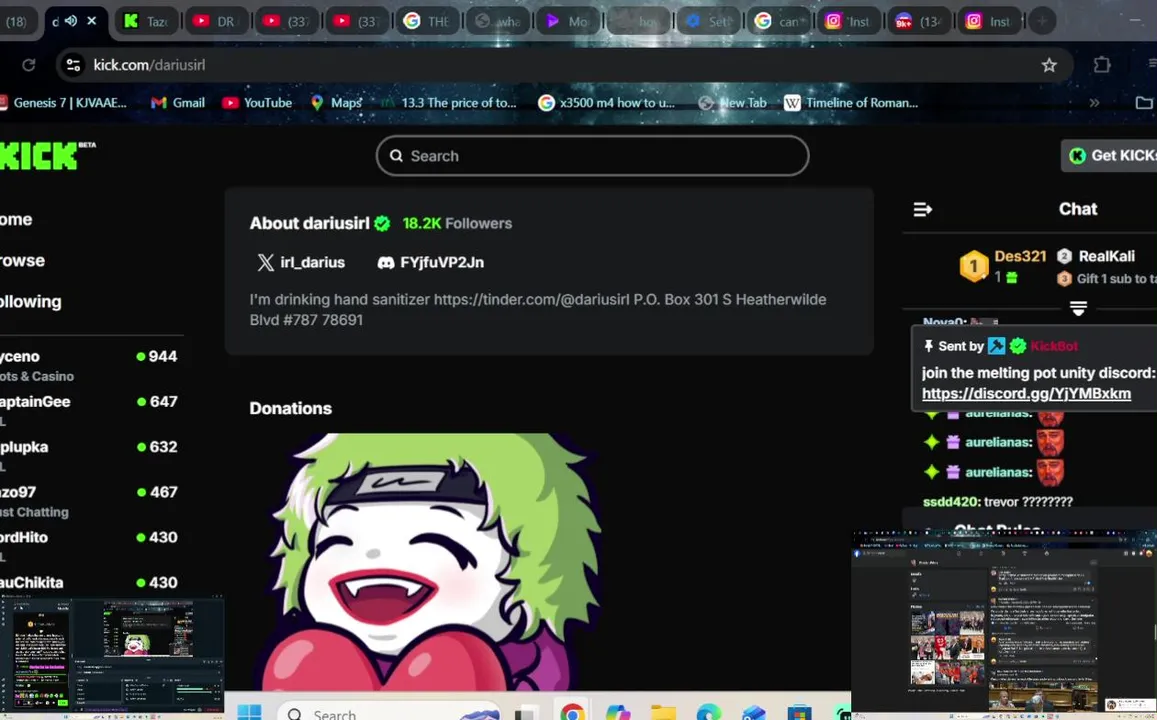Viewport: 1157px width, 720px height.
Task: Open the plupka channel with 632 viewers
Action: (x=89, y=455)
